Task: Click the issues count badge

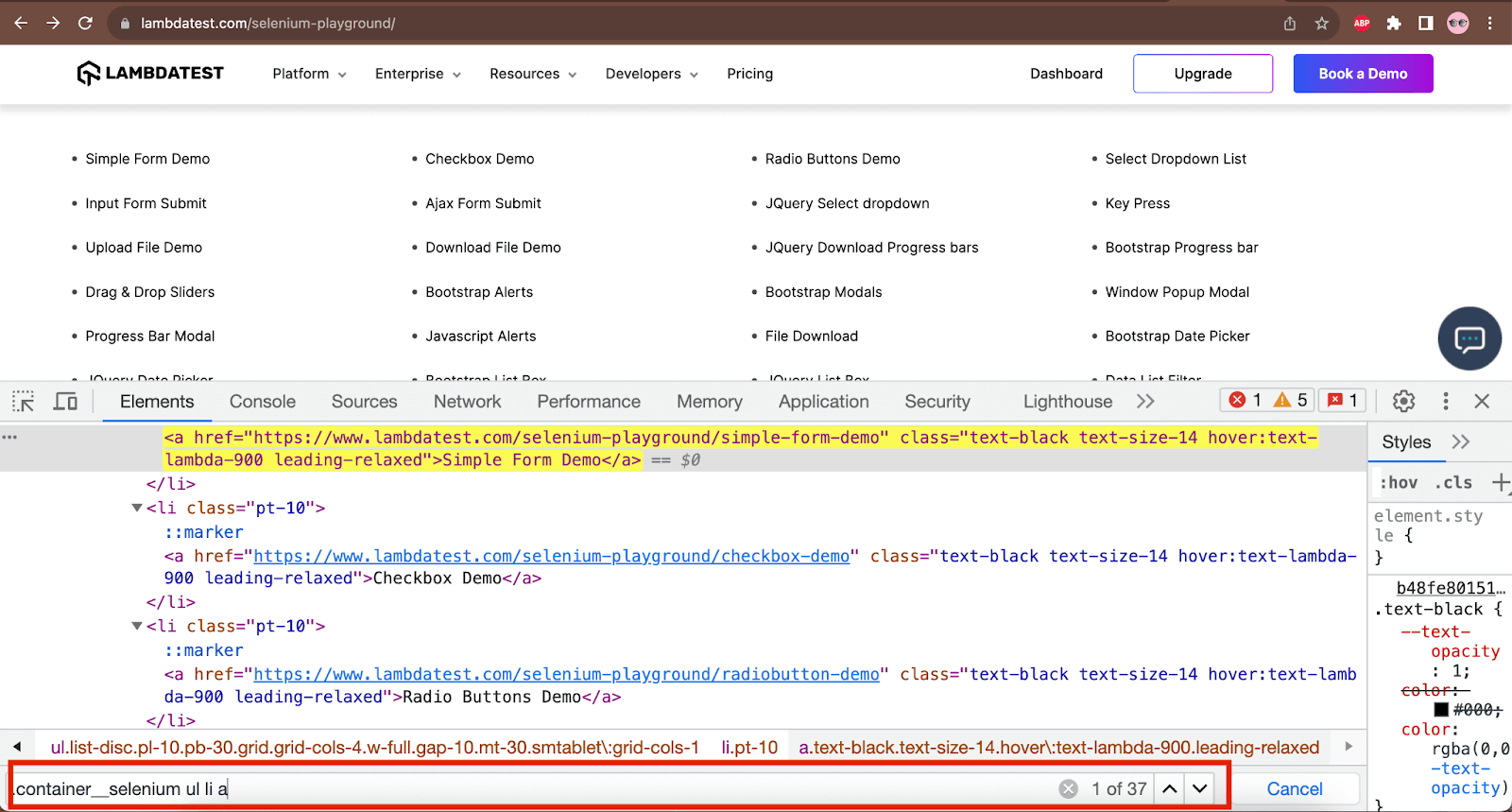Action: tap(1343, 400)
